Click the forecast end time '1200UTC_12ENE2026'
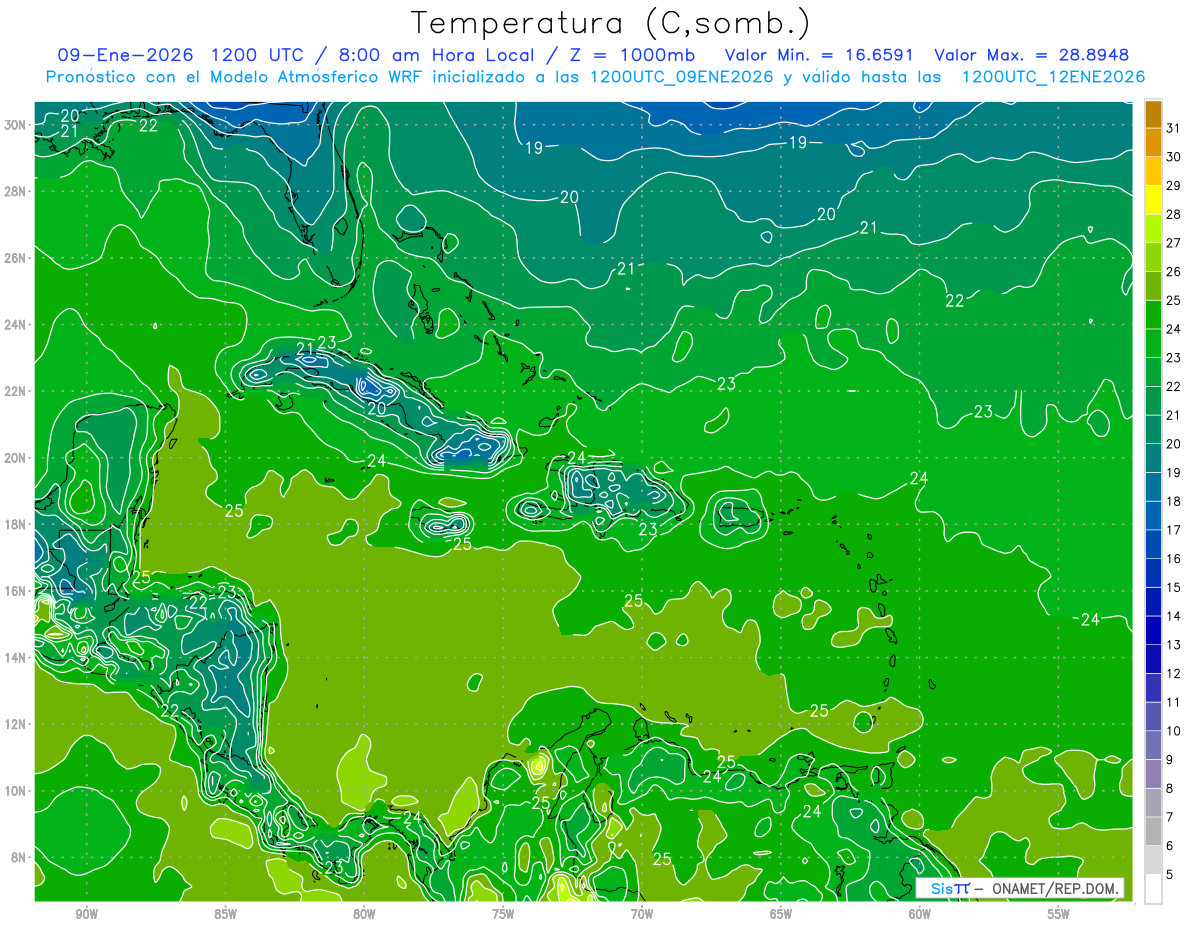The height and width of the screenshot is (927, 1200). coord(1053,77)
